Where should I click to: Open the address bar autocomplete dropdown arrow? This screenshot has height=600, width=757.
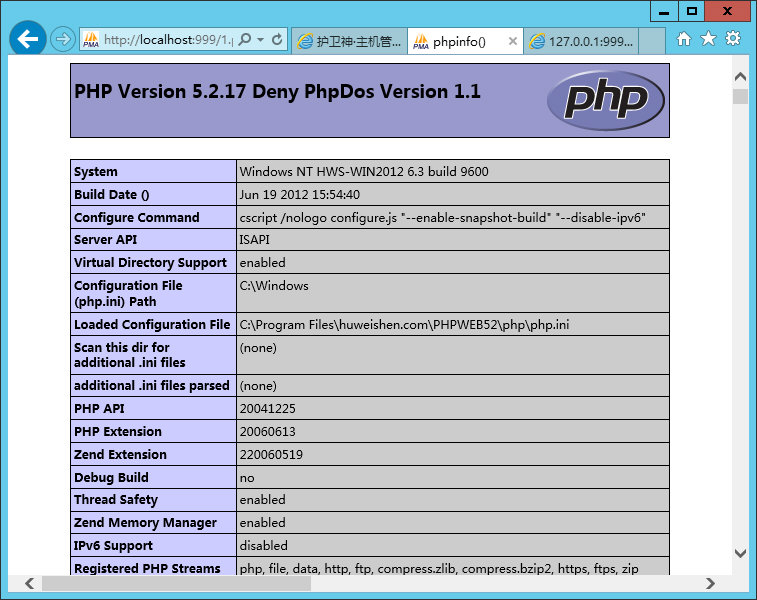(x=261, y=39)
